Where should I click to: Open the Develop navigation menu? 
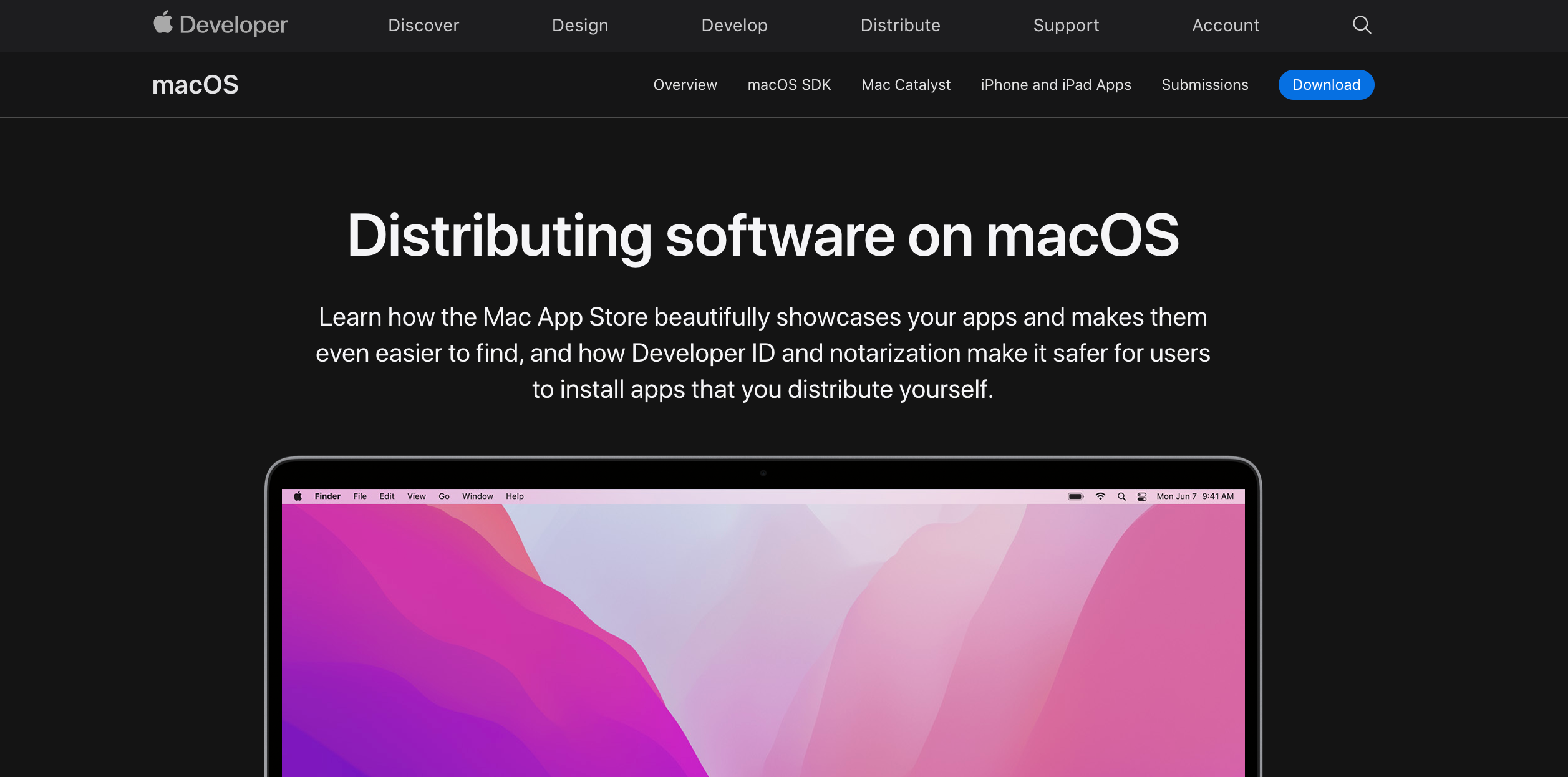(734, 25)
